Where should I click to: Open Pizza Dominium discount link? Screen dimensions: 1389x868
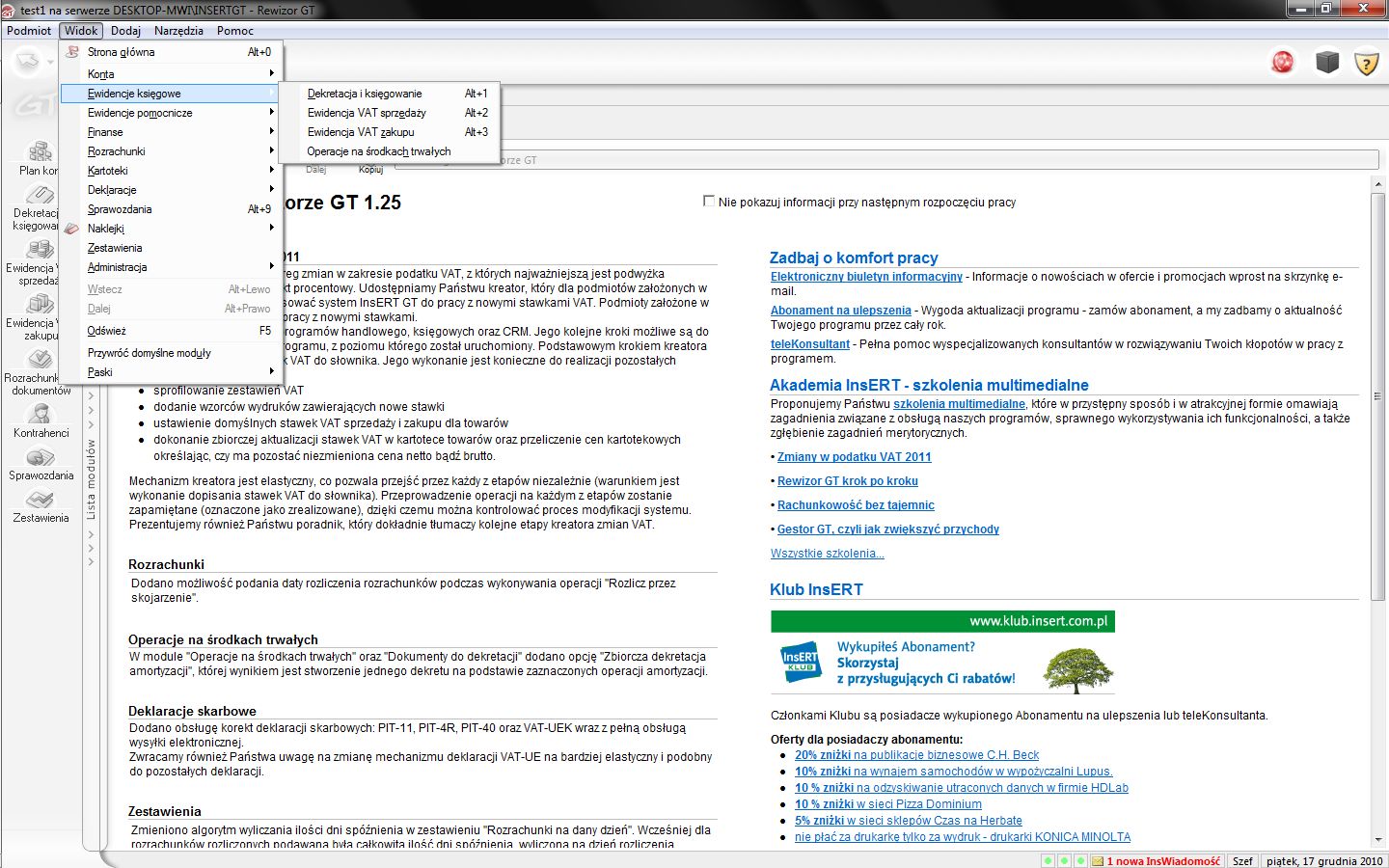(x=887, y=804)
